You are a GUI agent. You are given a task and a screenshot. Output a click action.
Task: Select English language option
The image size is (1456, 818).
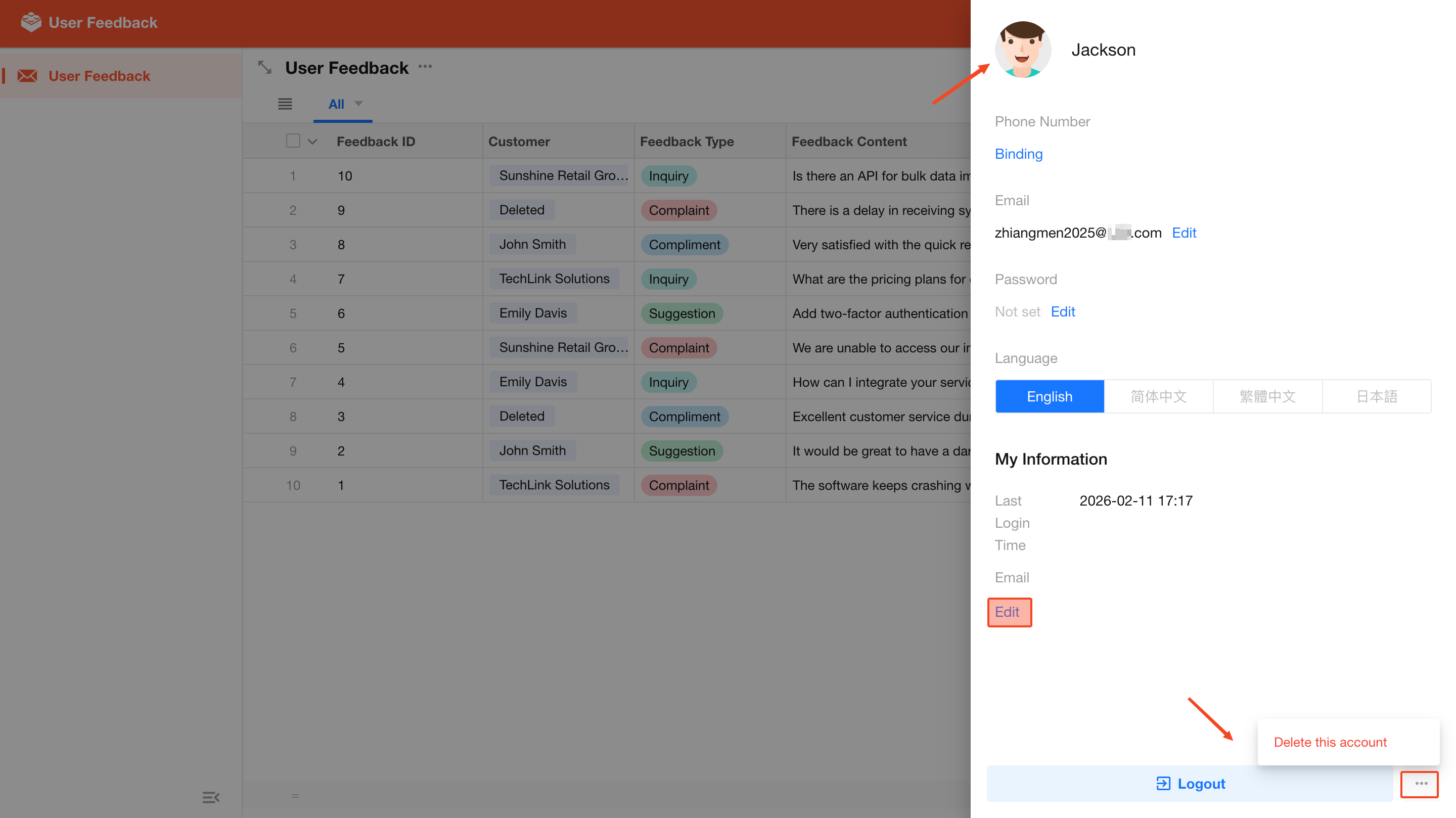(1049, 396)
